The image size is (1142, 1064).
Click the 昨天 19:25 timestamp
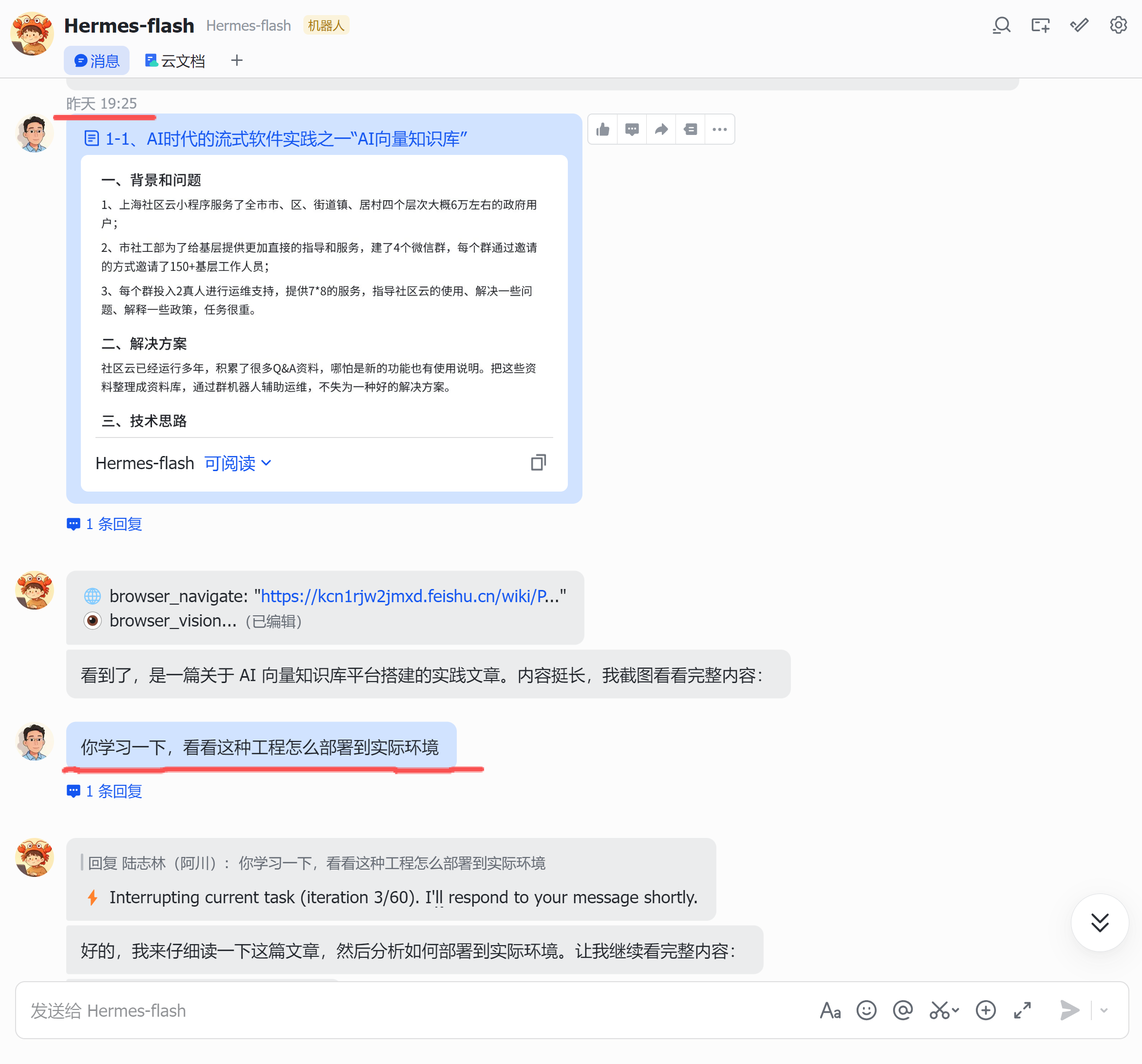(102, 103)
